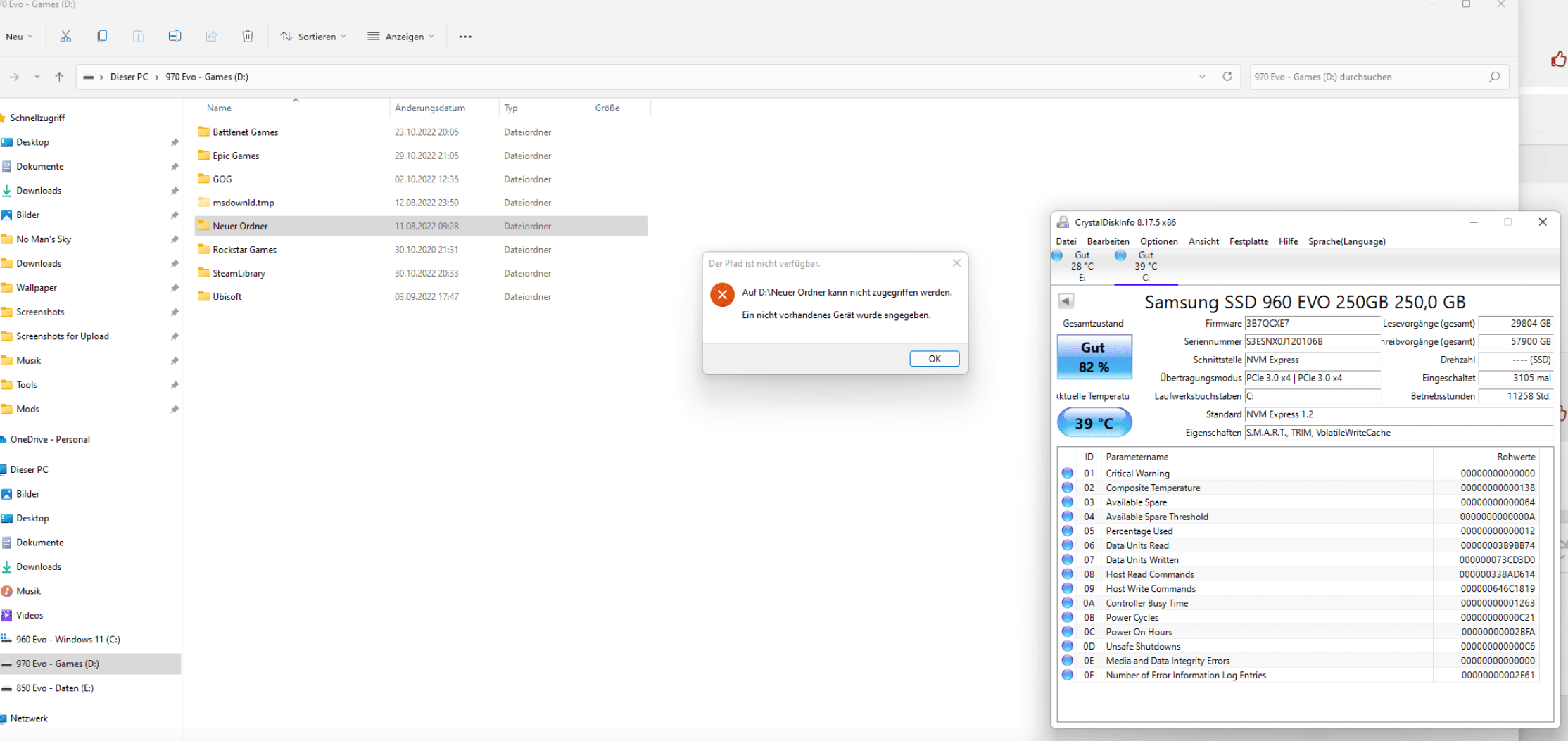Select the msdownld.tmp folder row

pyautogui.click(x=421, y=203)
